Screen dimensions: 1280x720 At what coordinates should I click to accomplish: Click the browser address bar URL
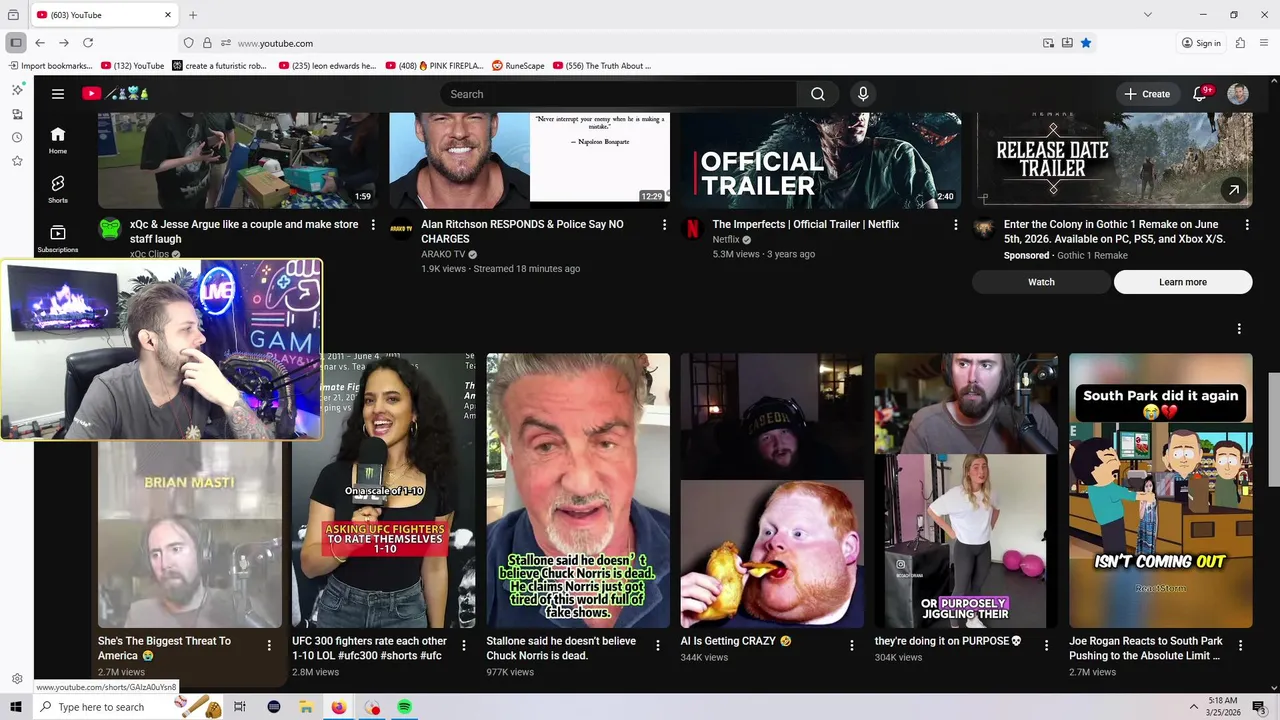click(x=275, y=43)
